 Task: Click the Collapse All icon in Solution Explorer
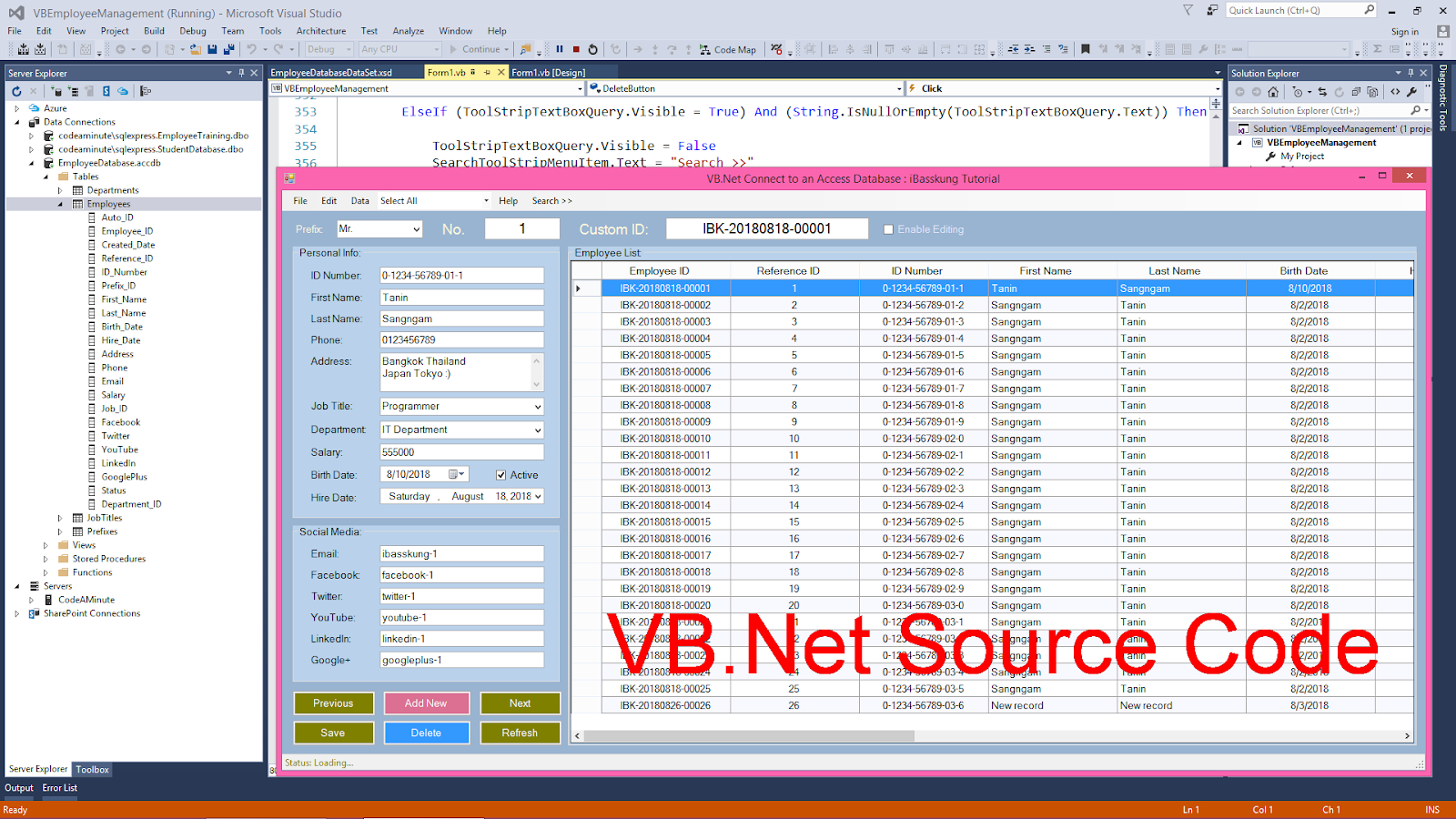1356,92
